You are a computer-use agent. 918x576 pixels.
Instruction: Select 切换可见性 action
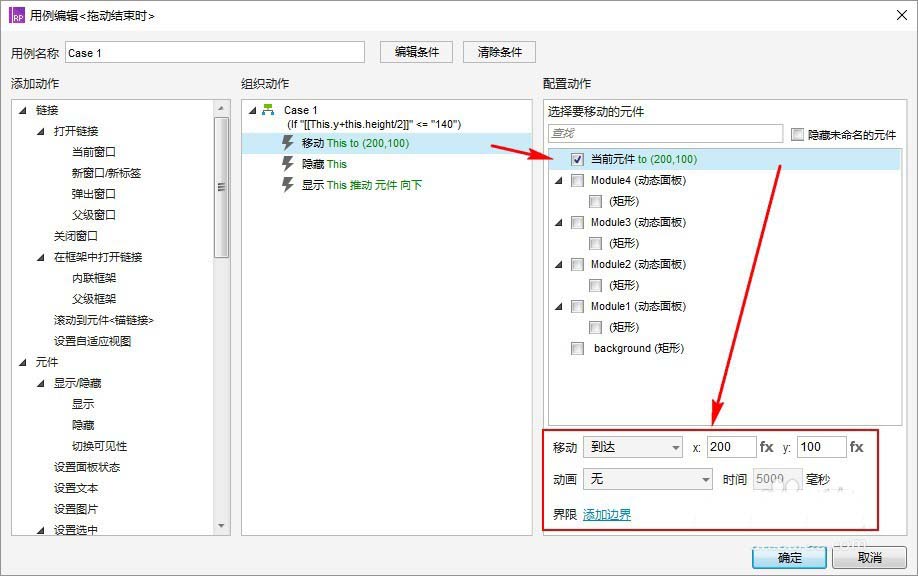pos(100,446)
